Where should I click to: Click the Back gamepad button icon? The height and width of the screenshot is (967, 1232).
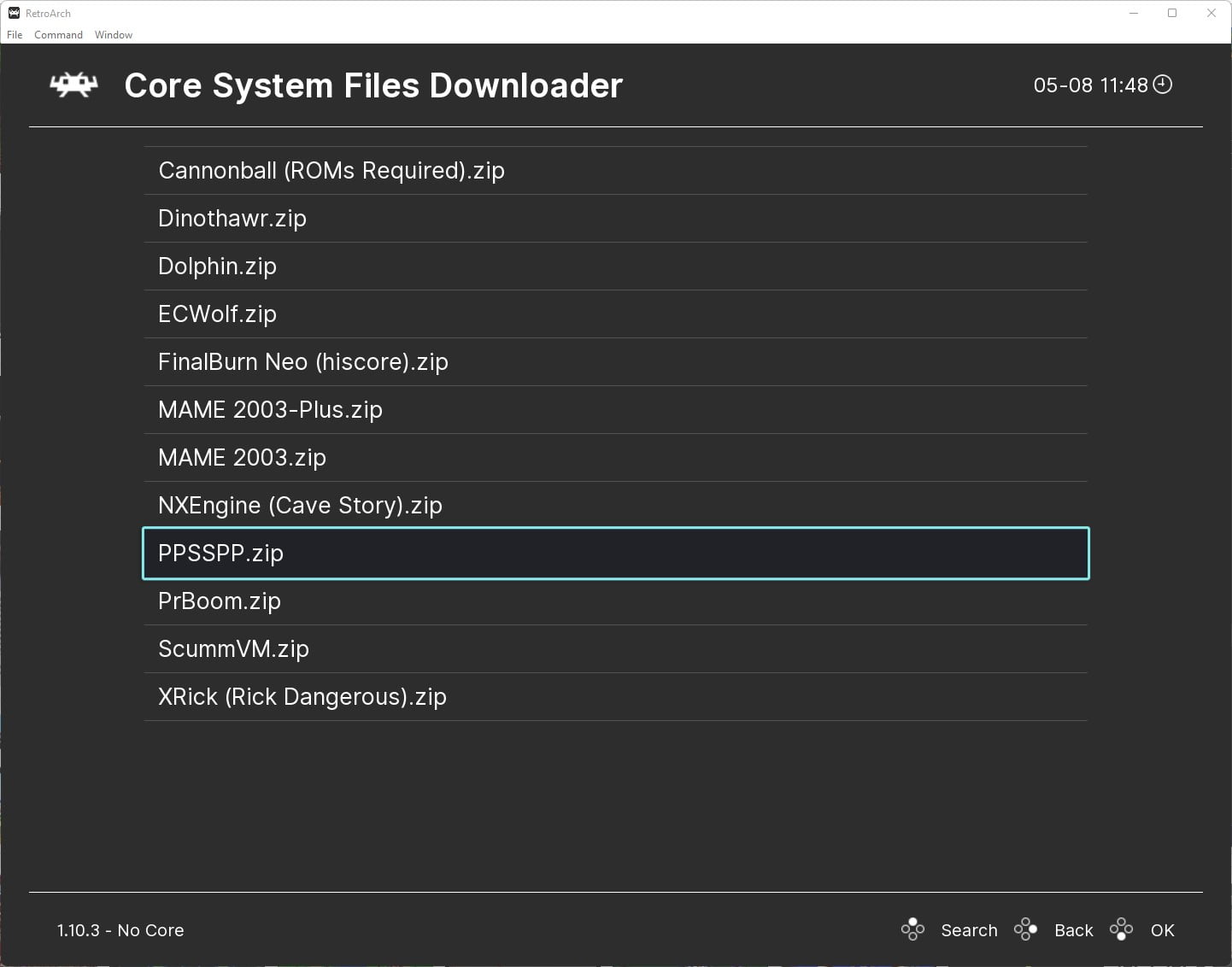point(1026,929)
